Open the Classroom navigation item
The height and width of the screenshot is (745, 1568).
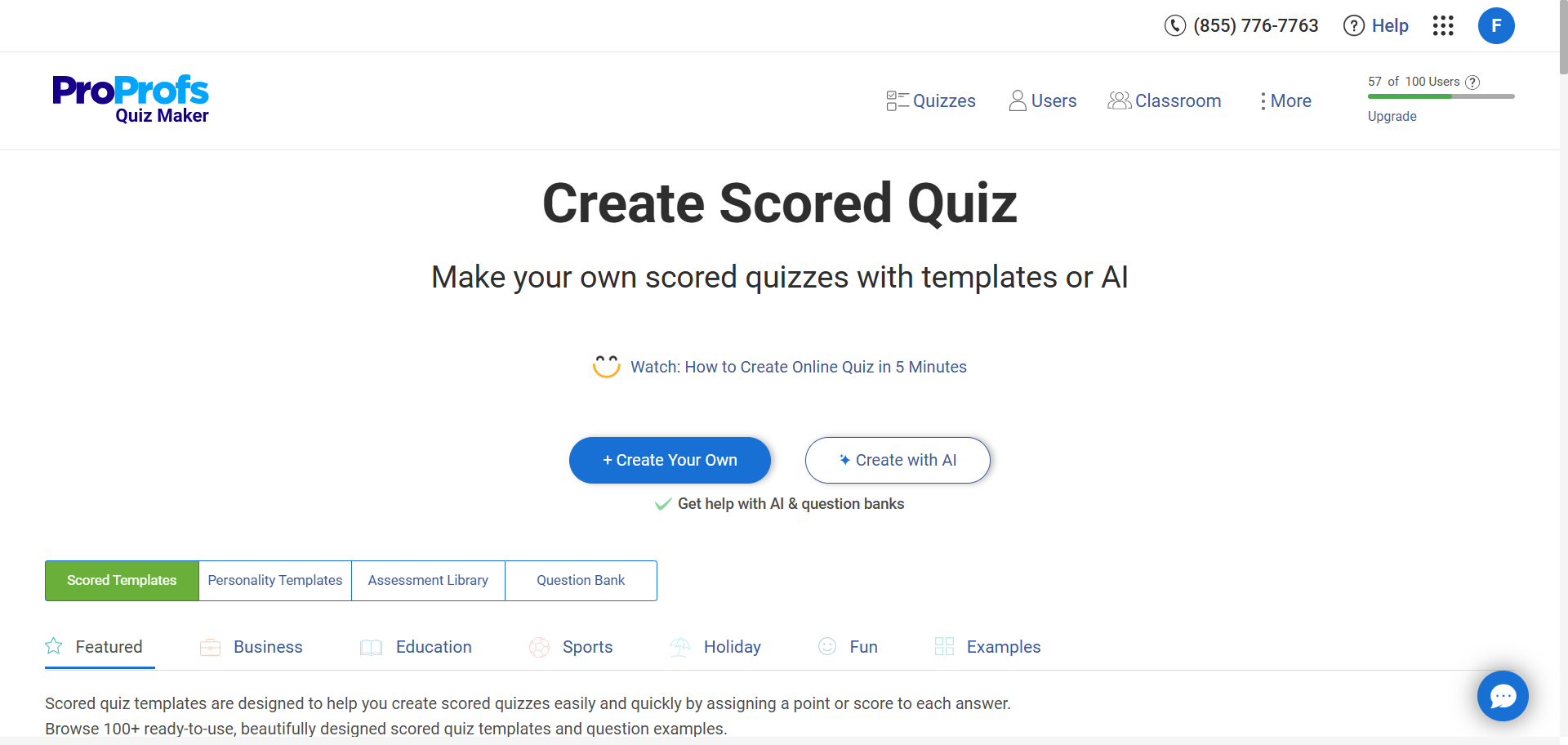point(1165,101)
